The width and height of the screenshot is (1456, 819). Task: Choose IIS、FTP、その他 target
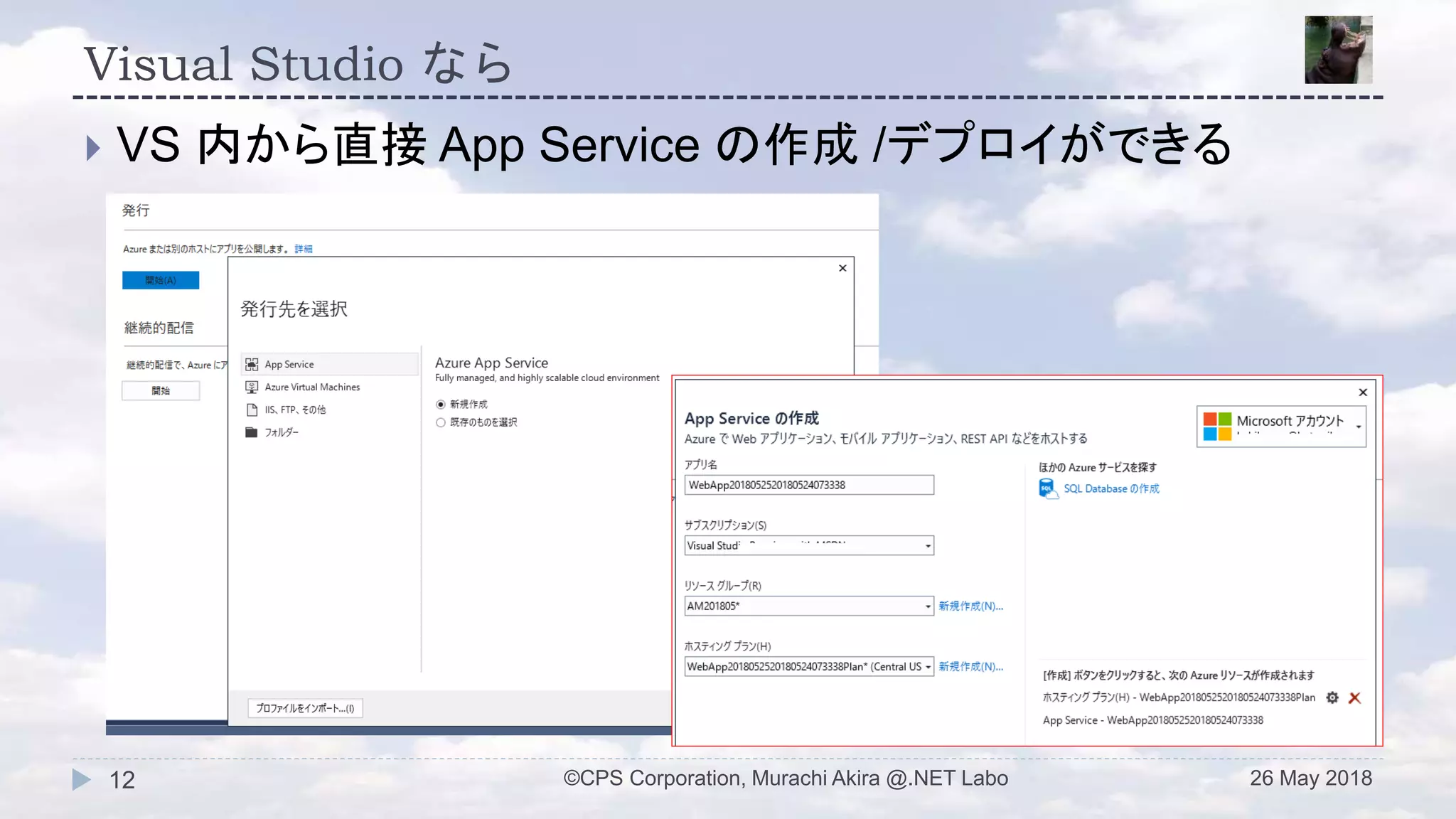pos(329,410)
